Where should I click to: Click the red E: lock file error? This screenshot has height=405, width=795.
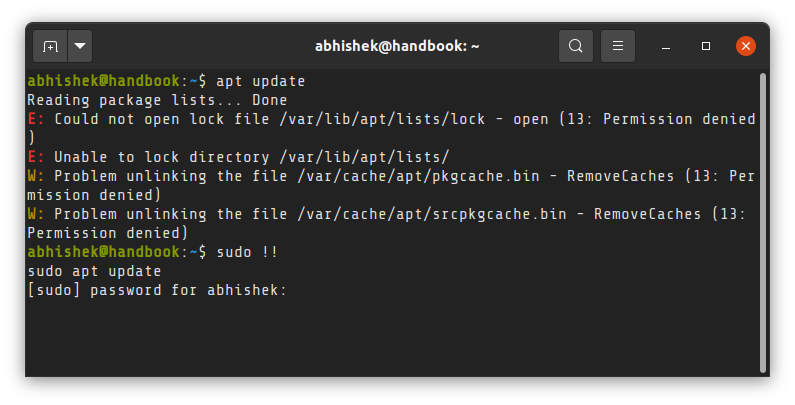point(36,119)
